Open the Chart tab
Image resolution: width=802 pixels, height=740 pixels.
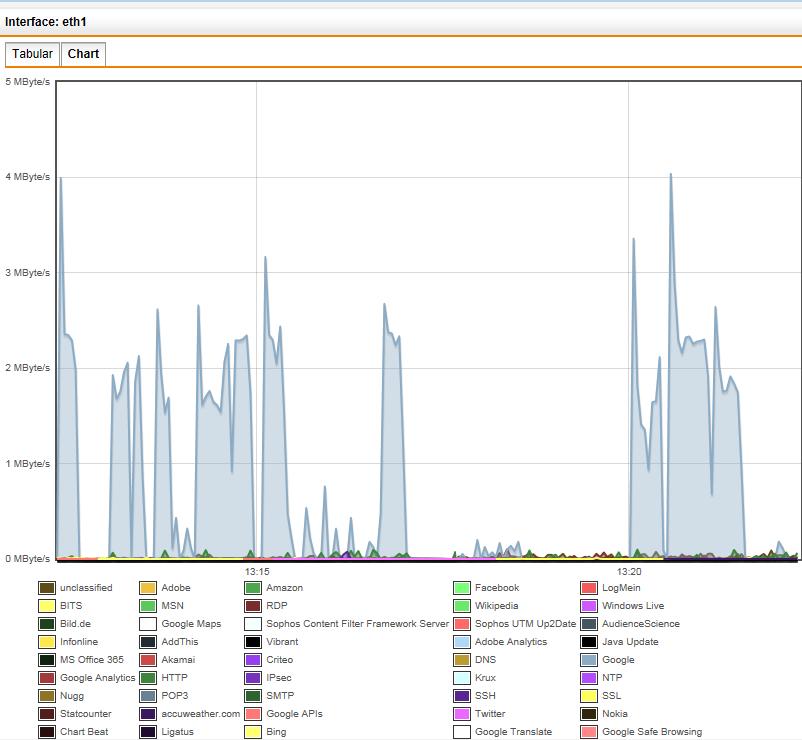click(x=83, y=54)
